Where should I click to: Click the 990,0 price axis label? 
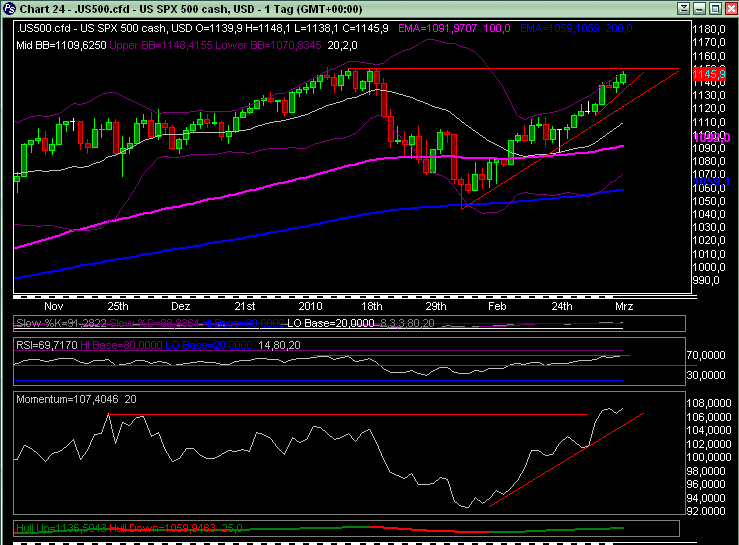click(x=706, y=281)
